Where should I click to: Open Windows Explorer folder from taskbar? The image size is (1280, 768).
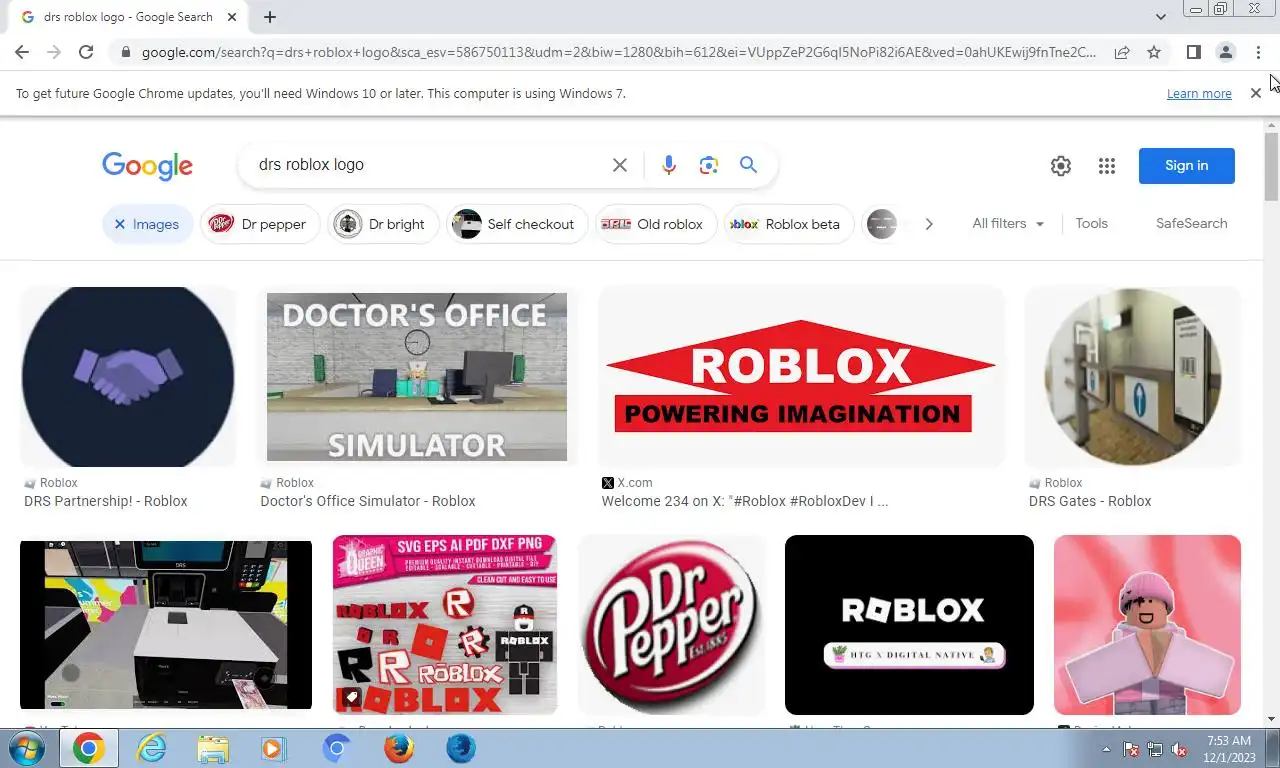tap(212, 748)
